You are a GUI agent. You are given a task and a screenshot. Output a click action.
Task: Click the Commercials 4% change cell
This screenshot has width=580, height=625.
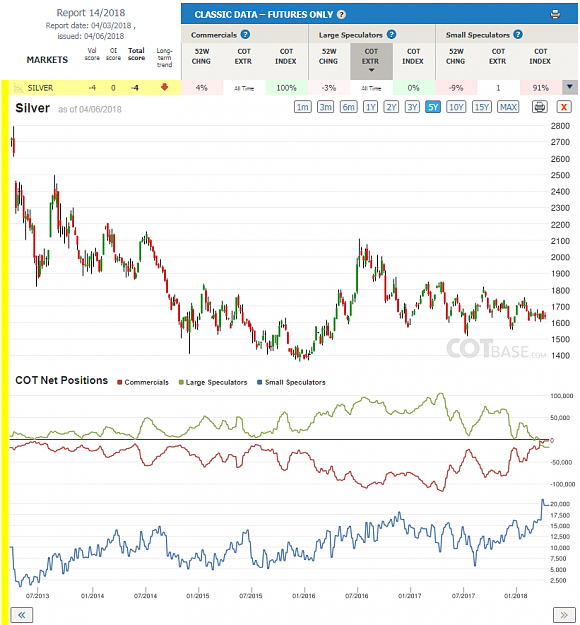202,88
